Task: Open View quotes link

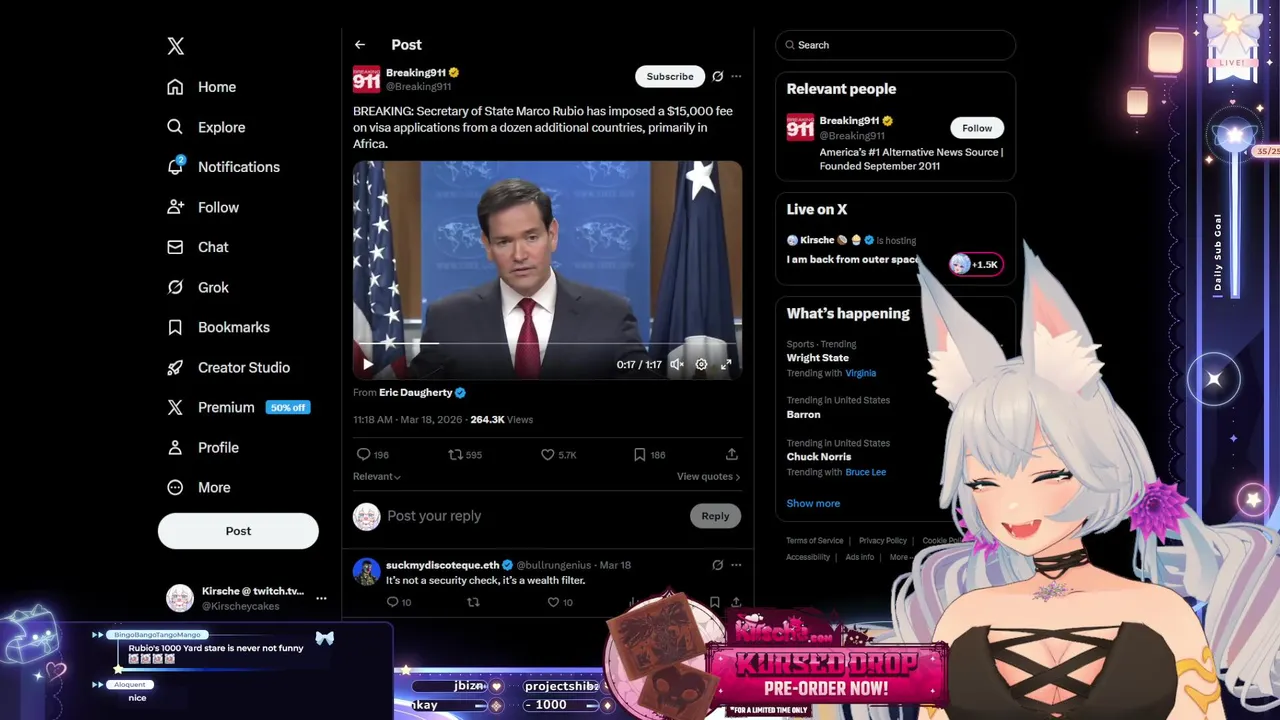Action: point(708,476)
